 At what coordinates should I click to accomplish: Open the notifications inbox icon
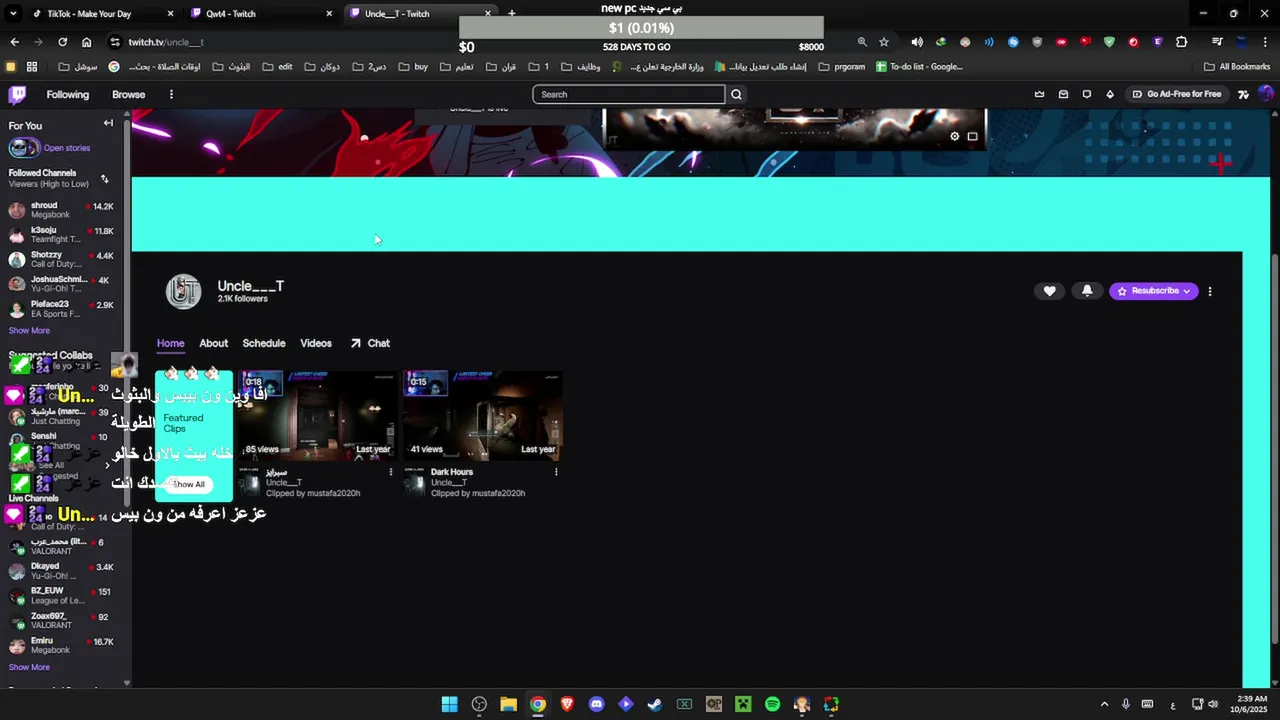pos(1063,94)
